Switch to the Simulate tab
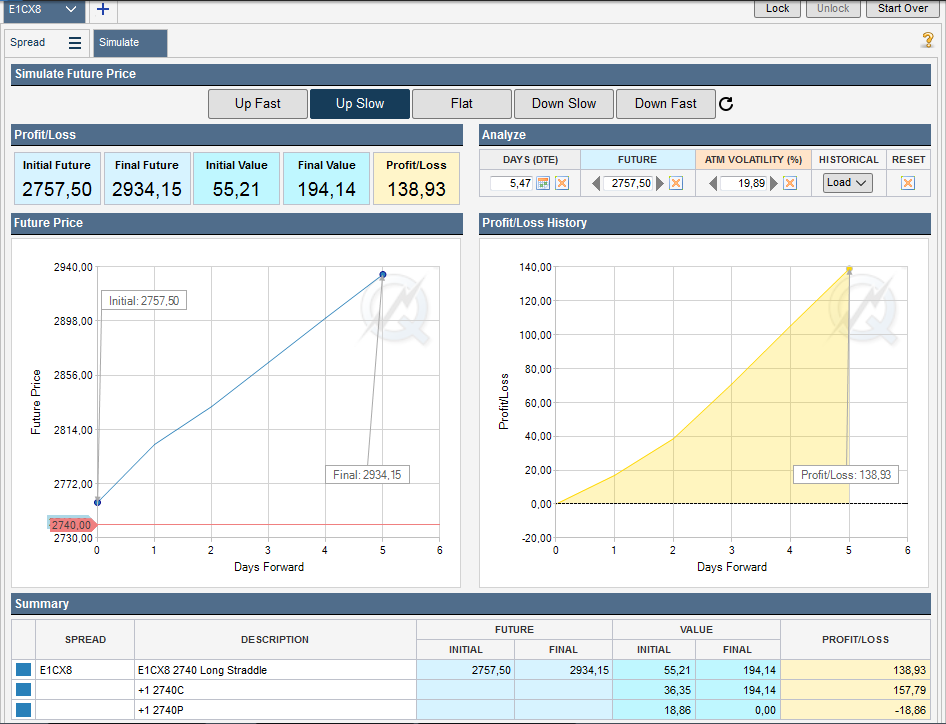The width and height of the screenshot is (946, 724). coord(130,43)
